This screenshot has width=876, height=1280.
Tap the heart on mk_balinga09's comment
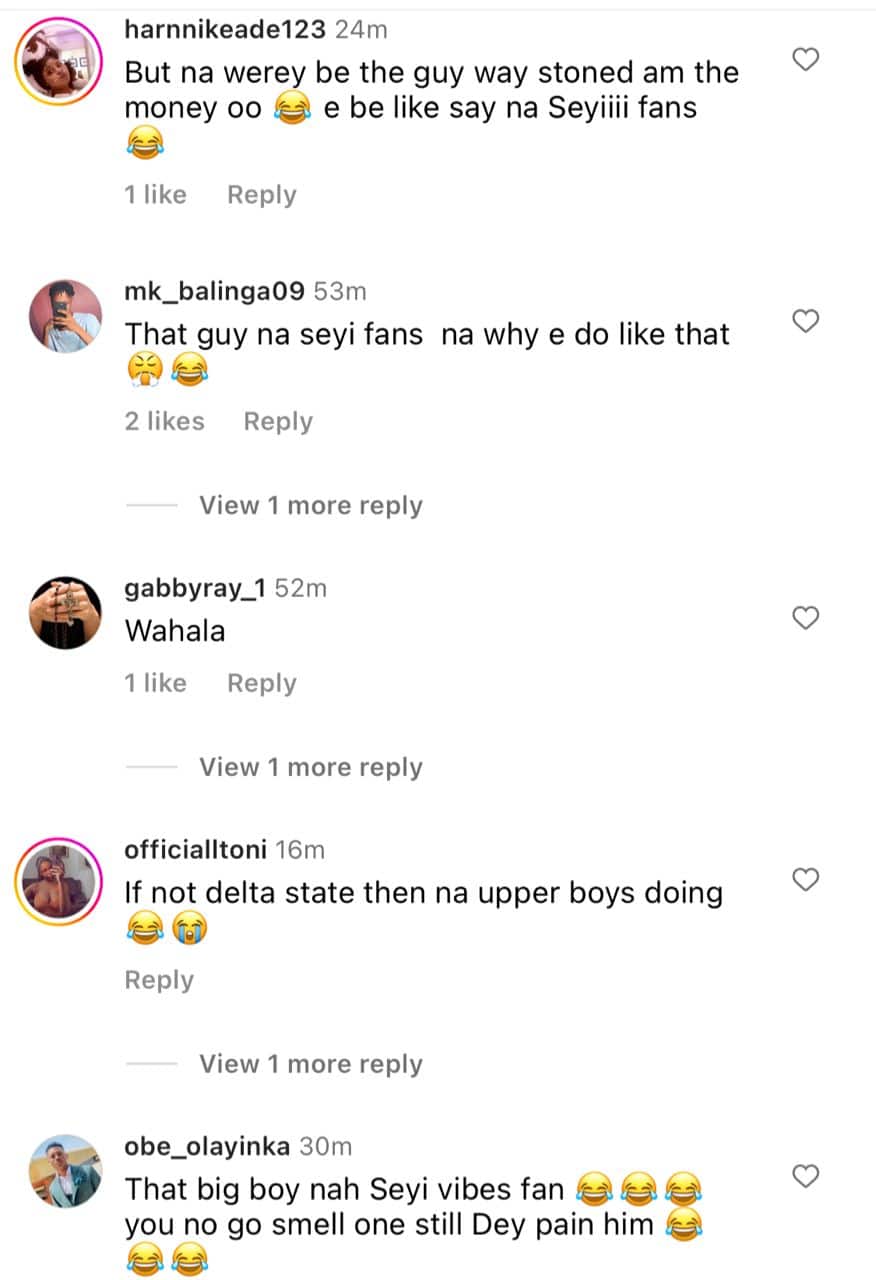[x=806, y=321]
